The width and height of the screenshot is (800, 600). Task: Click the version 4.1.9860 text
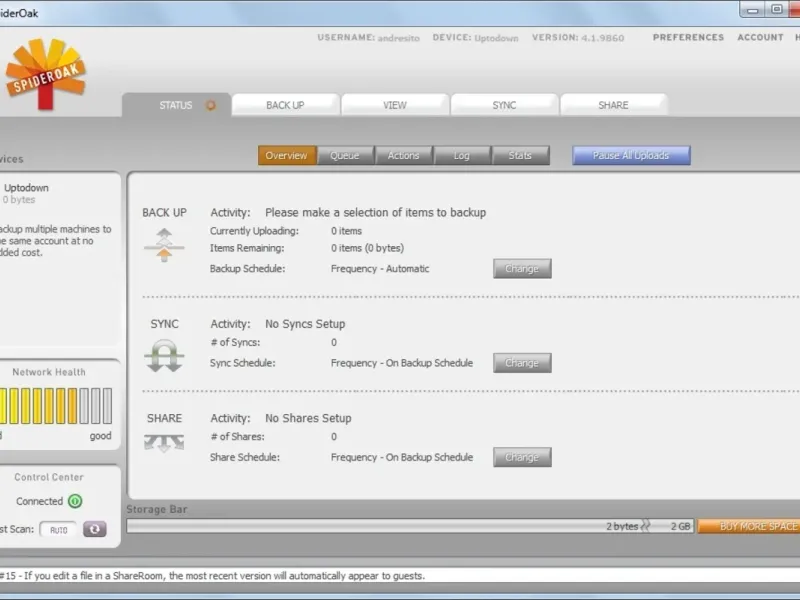pos(603,38)
